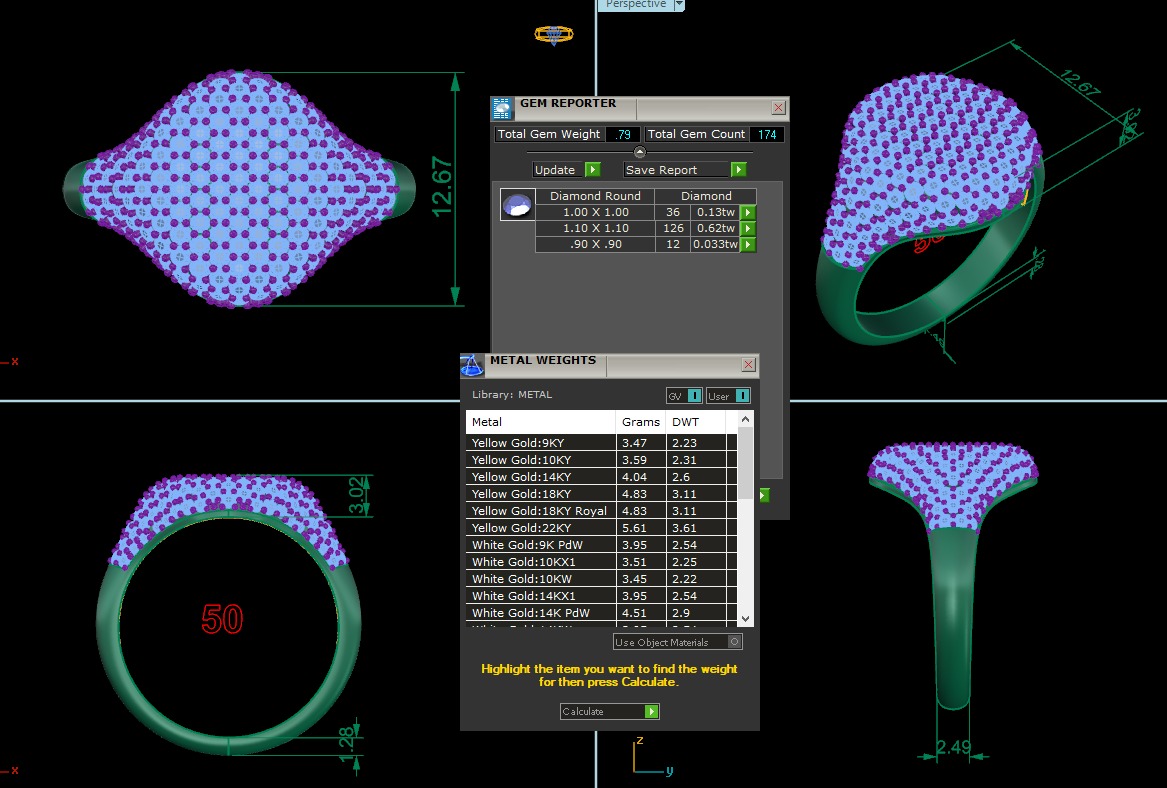
Task: Toggle the GV library switch
Action: [694, 396]
